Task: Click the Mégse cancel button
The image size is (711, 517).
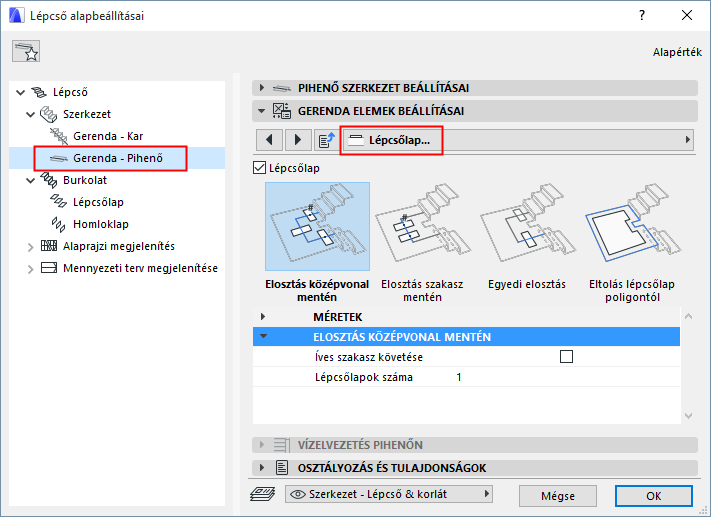Action: [558, 496]
